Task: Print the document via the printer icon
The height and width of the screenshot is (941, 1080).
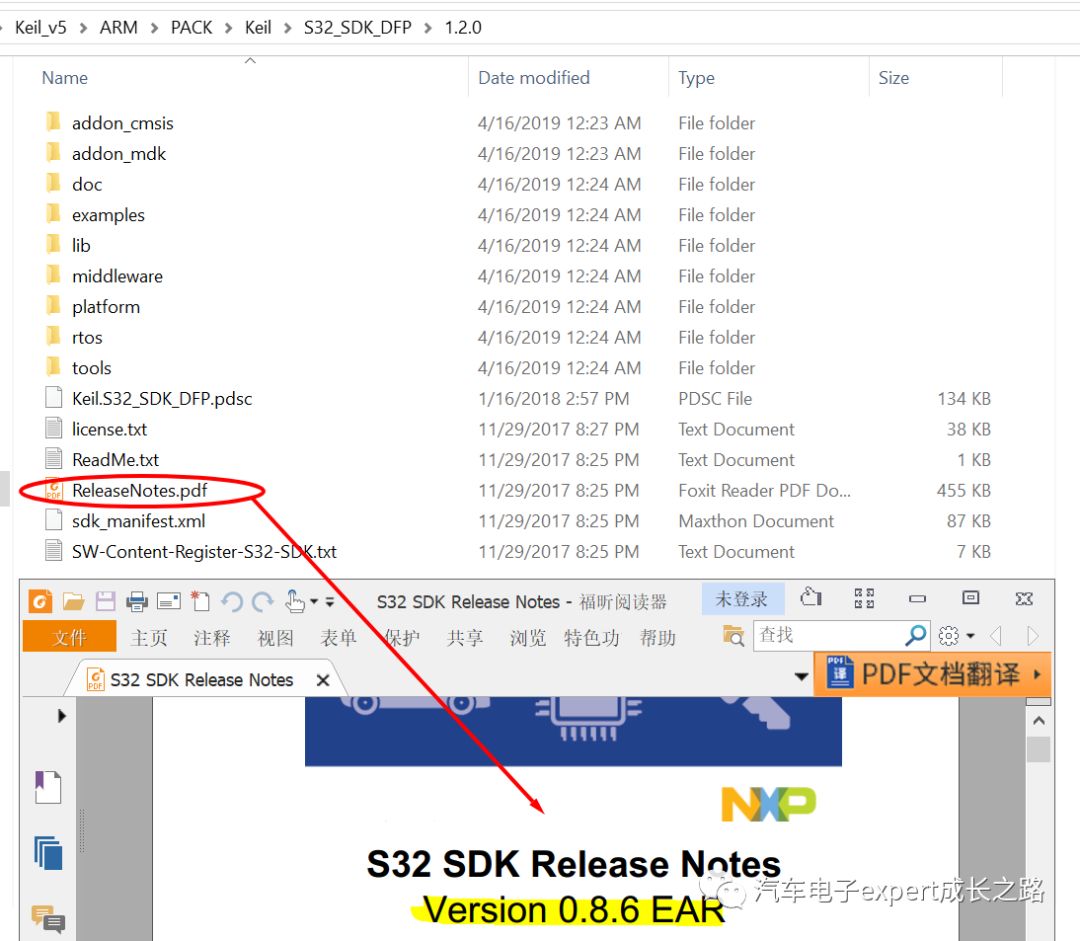Action: point(137,602)
